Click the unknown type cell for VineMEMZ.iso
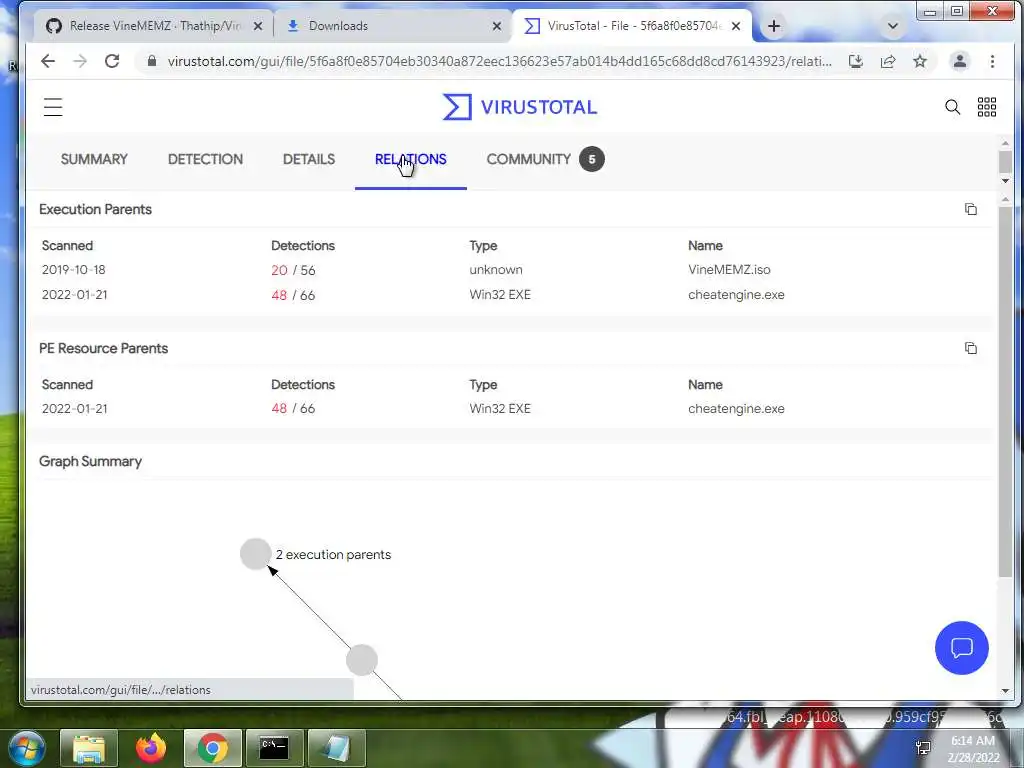Screen dimensions: 1024x768 (x=496, y=270)
